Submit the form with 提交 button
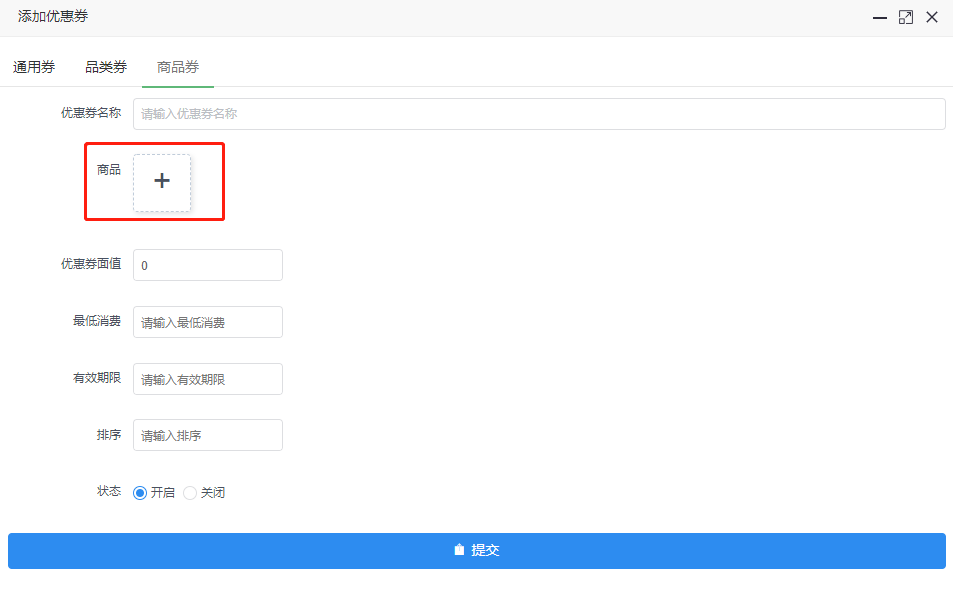 477,551
